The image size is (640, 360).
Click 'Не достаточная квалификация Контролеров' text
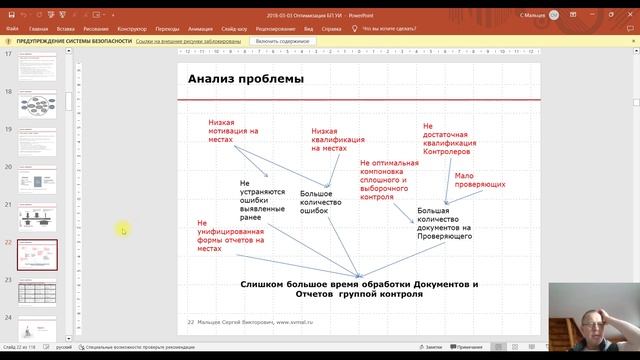(449, 139)
